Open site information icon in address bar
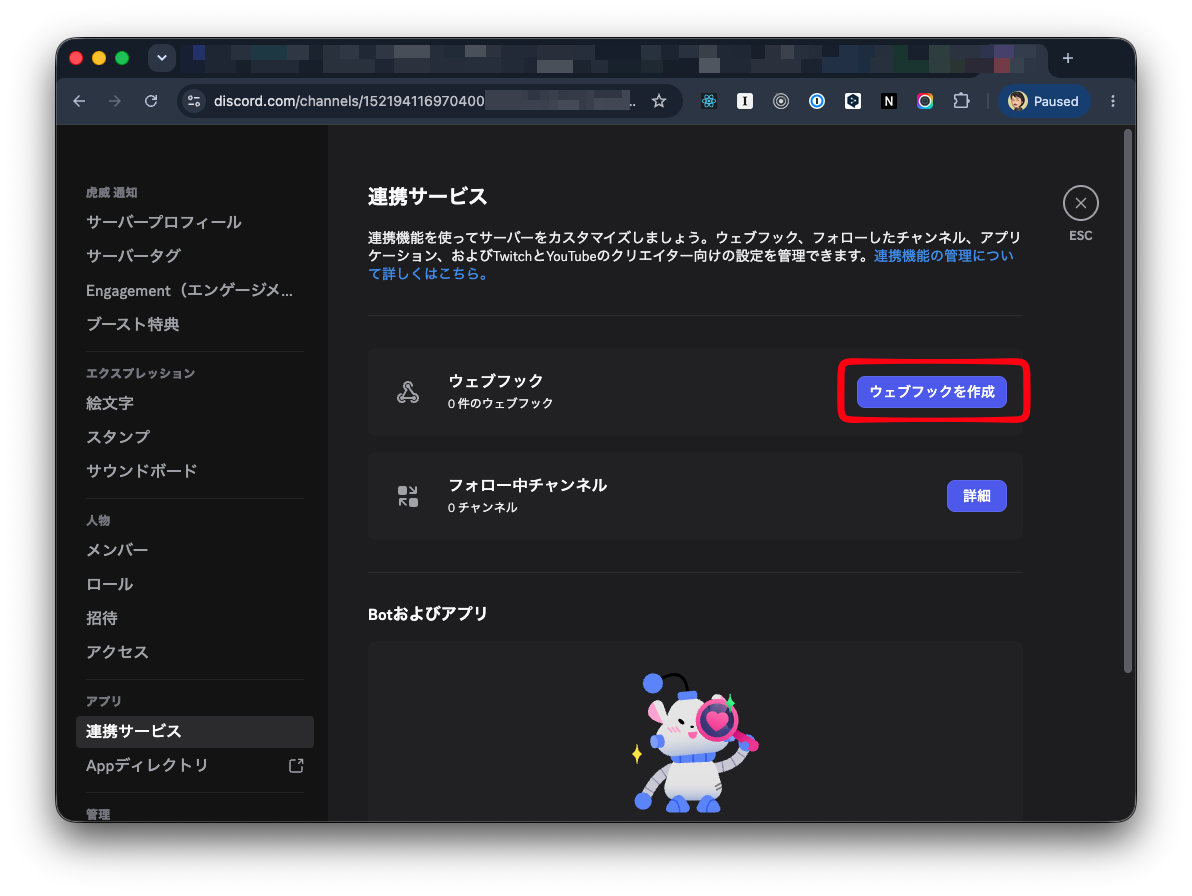The height and width of the screenshot is (896, 1192). [195, 101]
